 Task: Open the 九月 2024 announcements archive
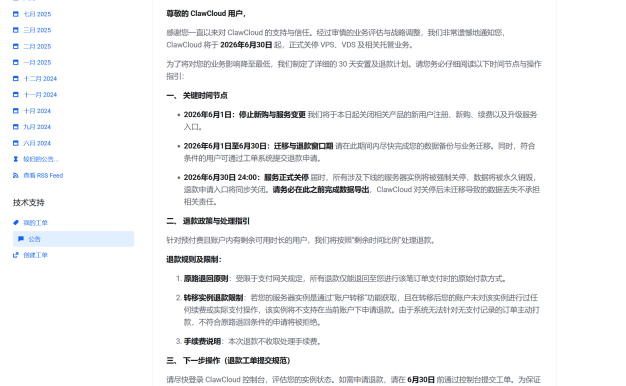(x=37, y=127)
